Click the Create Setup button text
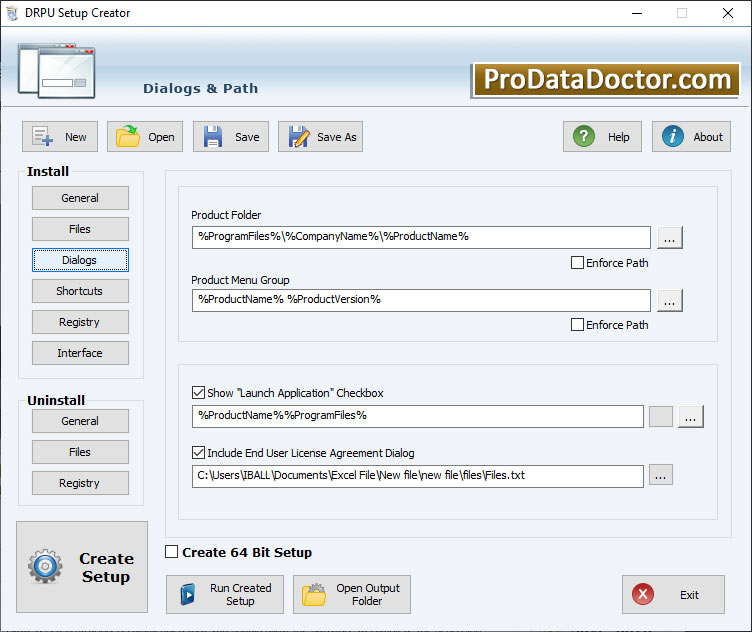The width and height of the screenshot is (752, 632). pos(106,567)
